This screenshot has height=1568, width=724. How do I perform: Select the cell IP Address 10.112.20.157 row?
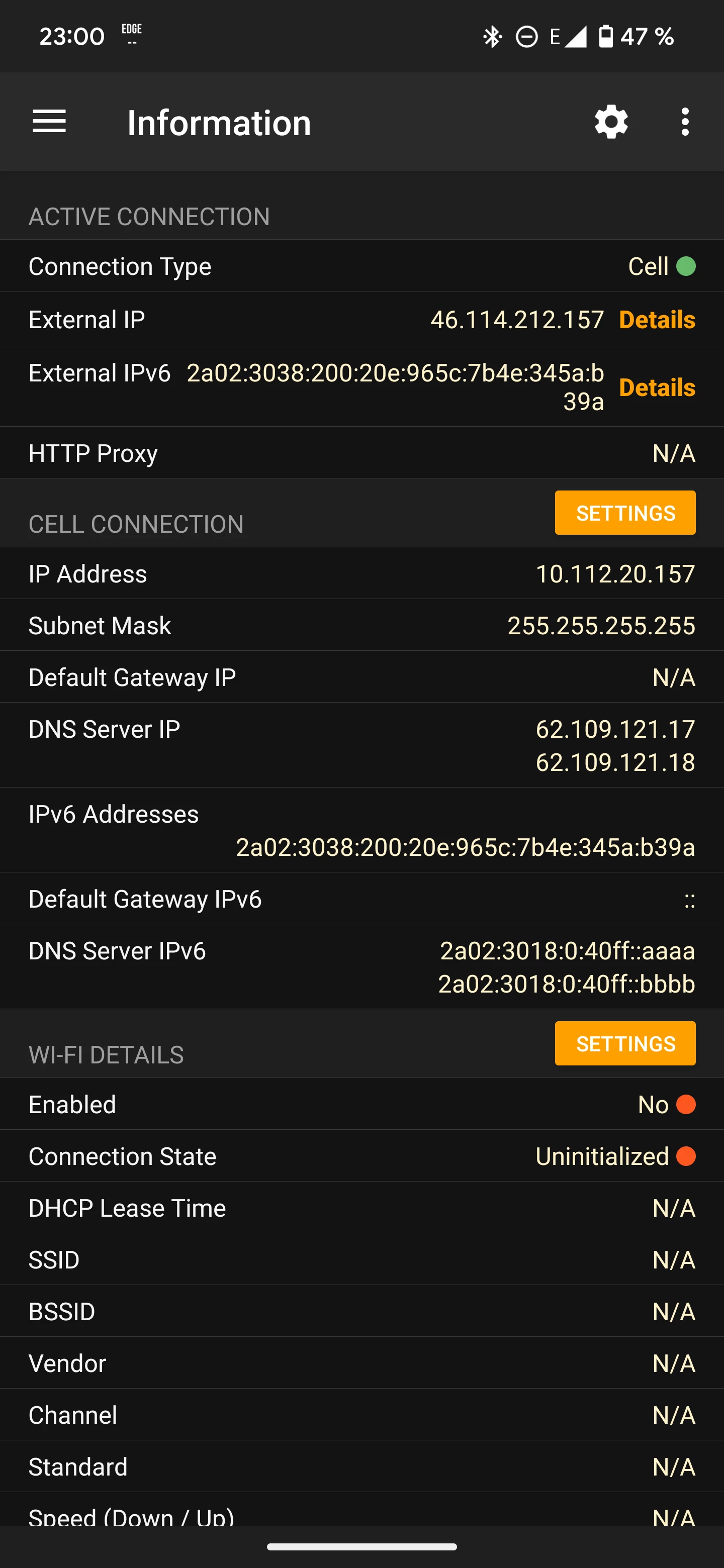point(361,573)
